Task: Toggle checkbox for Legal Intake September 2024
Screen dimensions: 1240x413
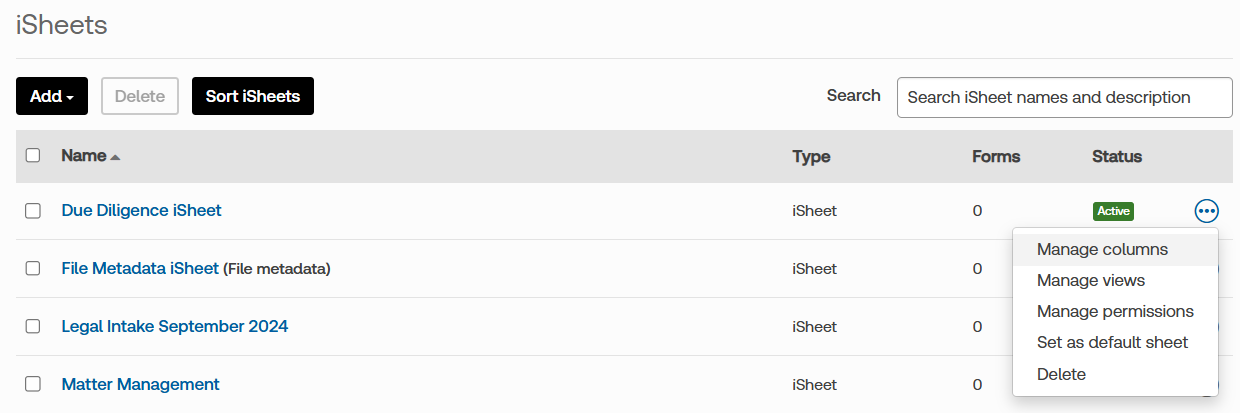Action: point(33,327)
